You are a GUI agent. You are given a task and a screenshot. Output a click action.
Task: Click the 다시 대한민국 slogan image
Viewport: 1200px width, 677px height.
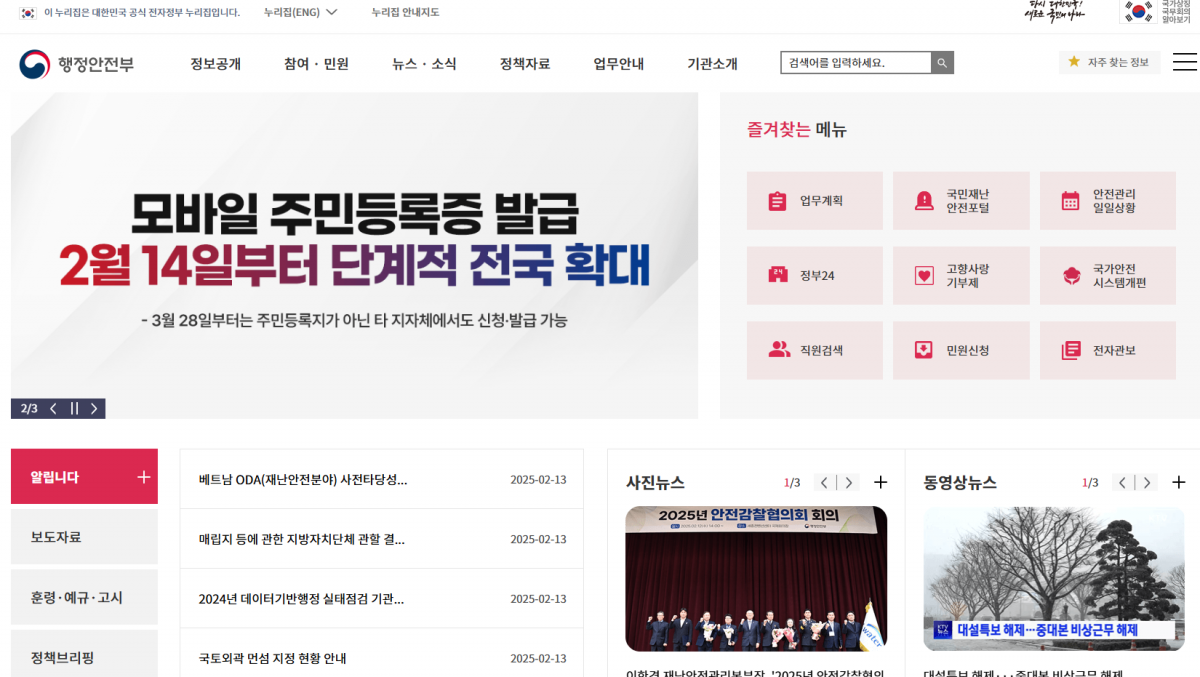[x=1055, y=11]
